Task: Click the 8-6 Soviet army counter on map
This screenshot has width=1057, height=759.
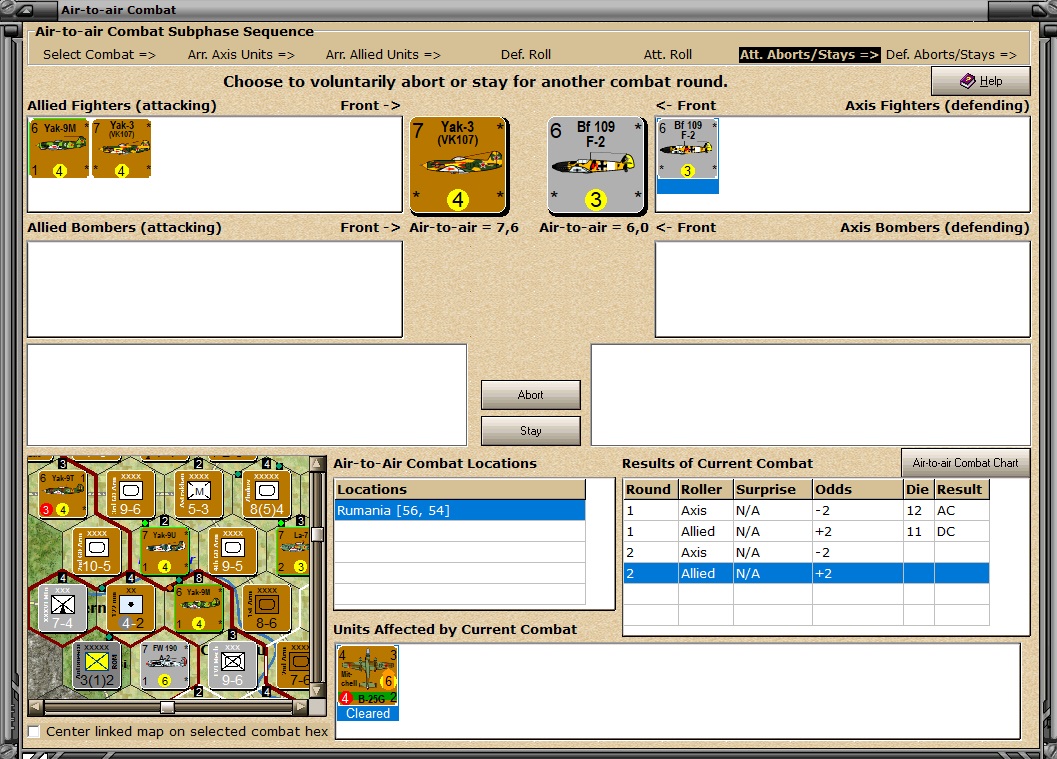Action: [266, 608]
